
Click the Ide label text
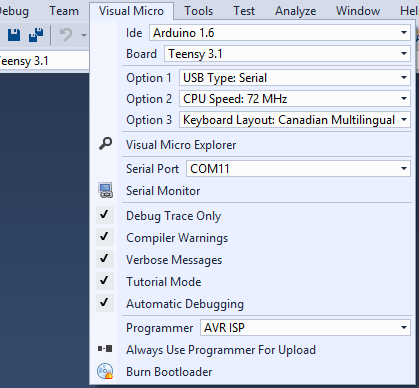[134, 33]
